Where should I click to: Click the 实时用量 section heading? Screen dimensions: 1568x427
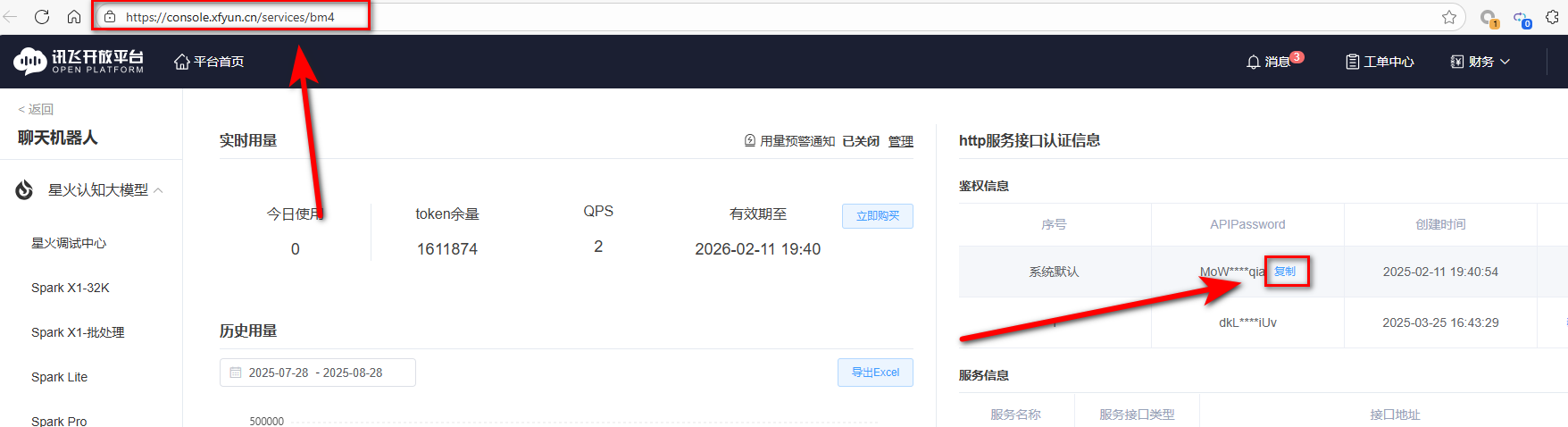(248, 140)
